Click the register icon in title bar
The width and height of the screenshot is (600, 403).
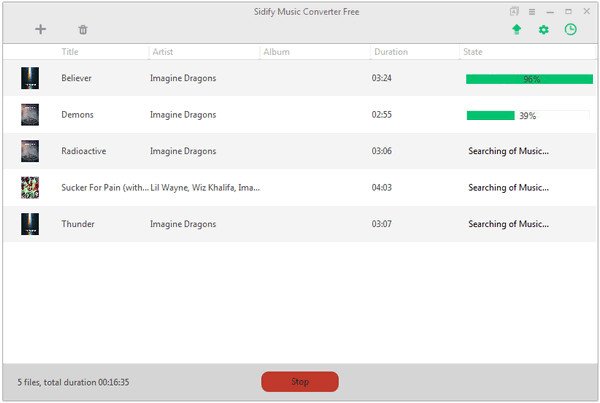[514, 11]
